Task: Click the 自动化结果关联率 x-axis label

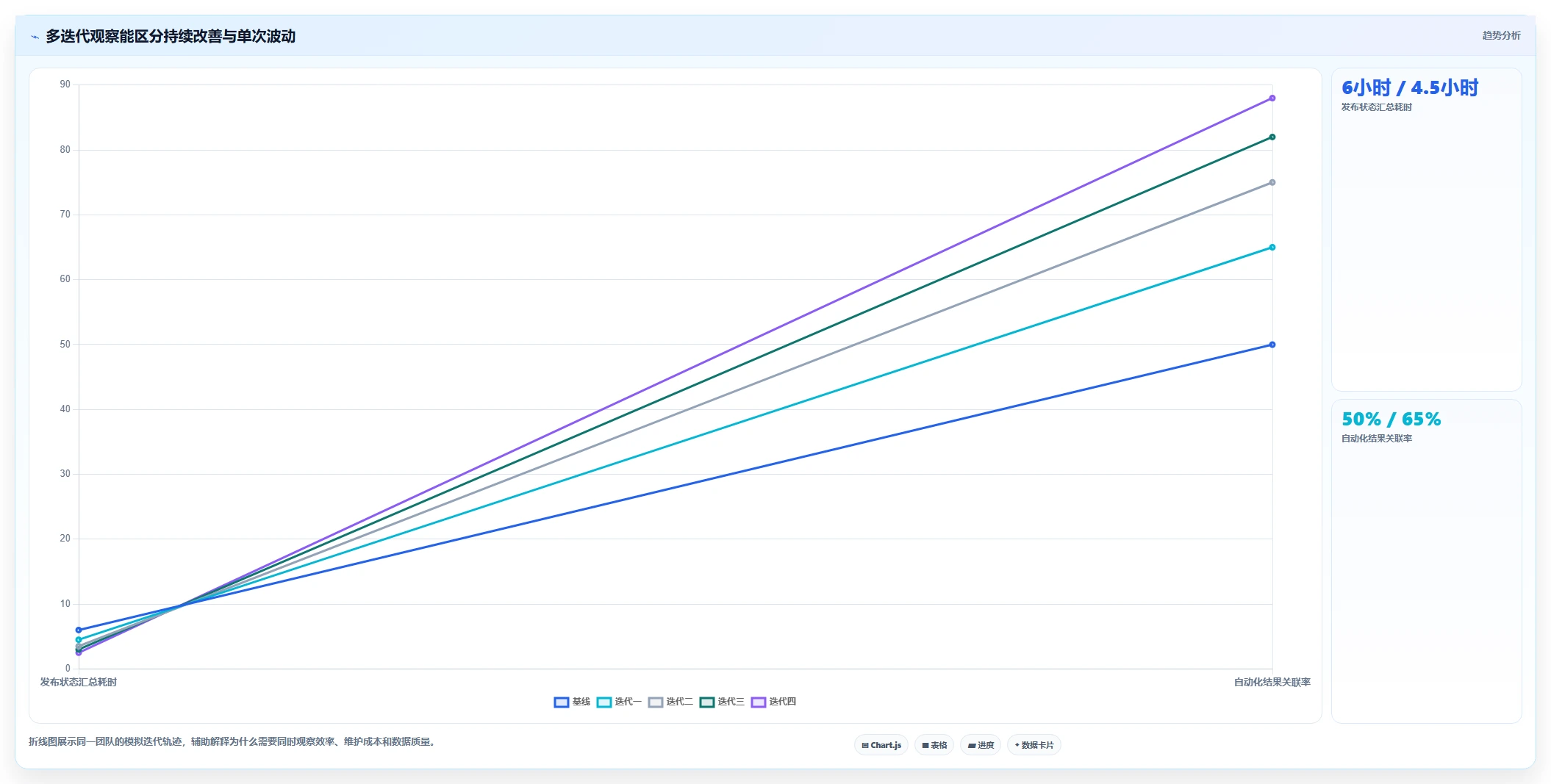Action: coord(1272,682)
